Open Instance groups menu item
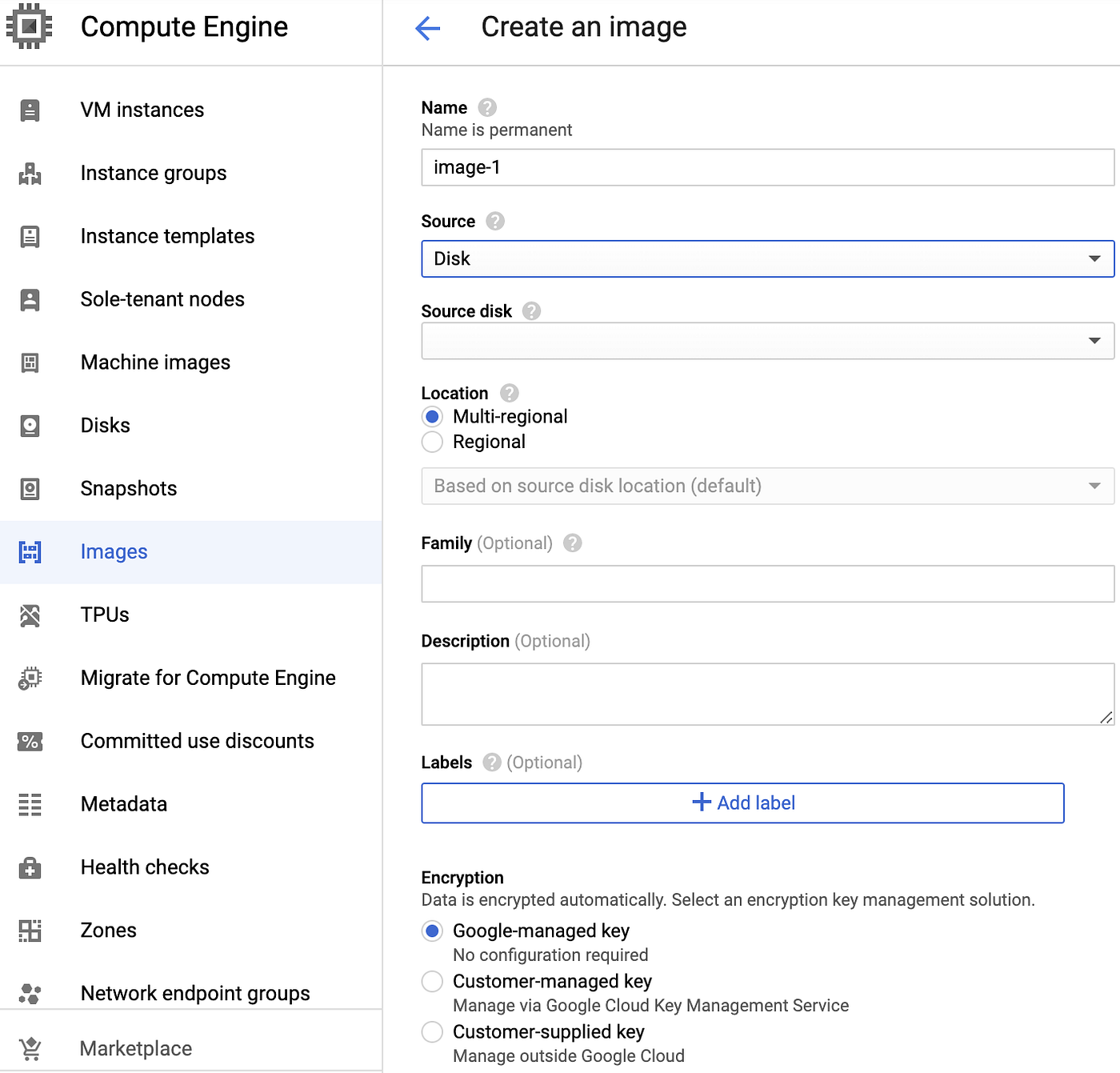This screenshot has width=1120, height=1073. coord(190,174)
